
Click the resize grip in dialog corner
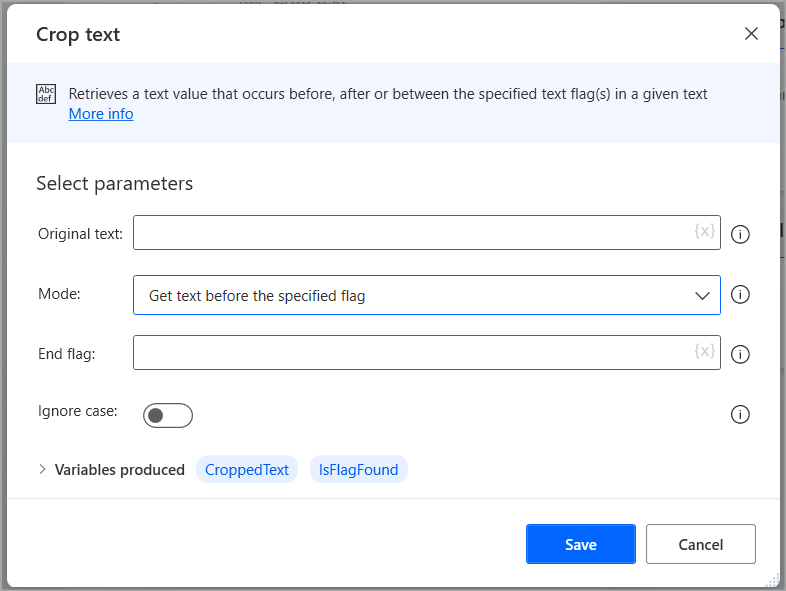tap(772, 579)
